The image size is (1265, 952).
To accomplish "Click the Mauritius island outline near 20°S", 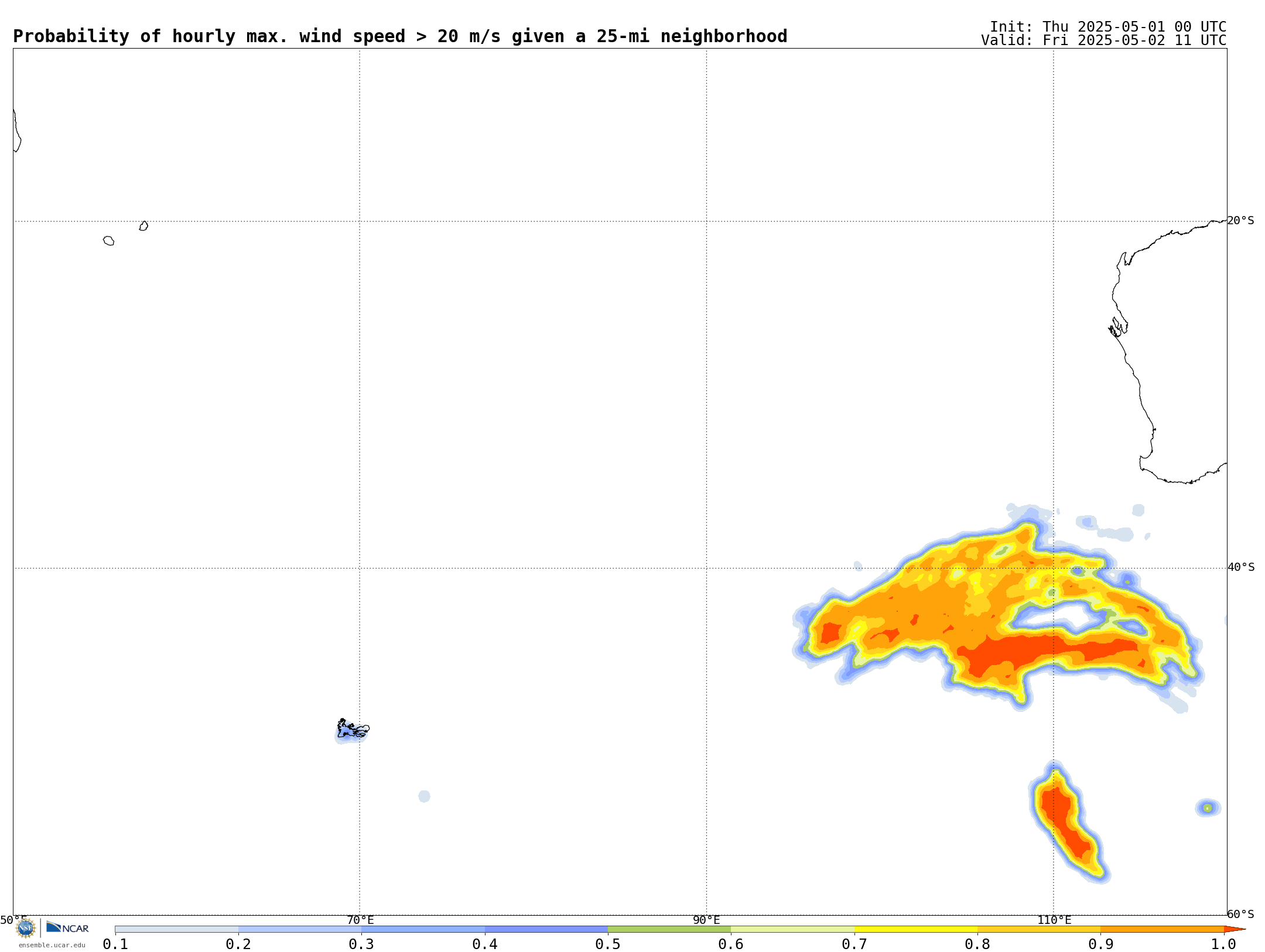I will click(x=143, y=226).
